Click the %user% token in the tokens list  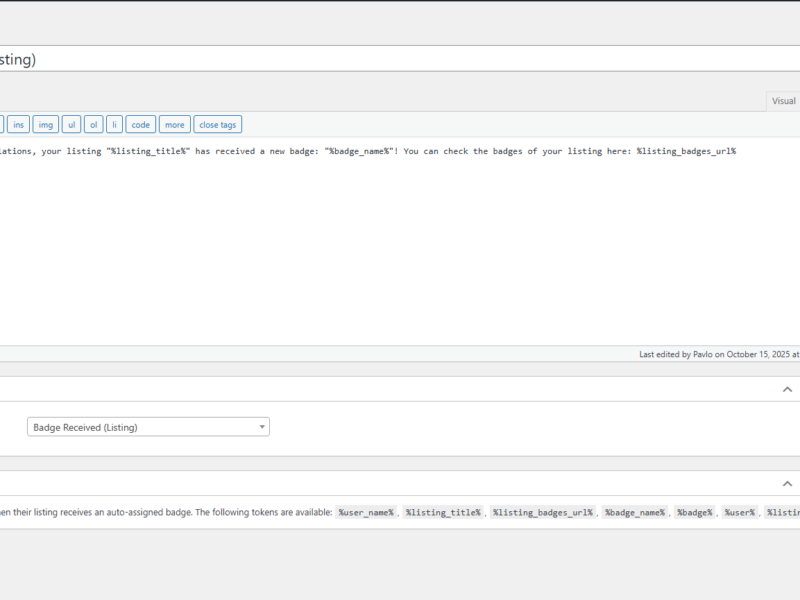(740, 512)
